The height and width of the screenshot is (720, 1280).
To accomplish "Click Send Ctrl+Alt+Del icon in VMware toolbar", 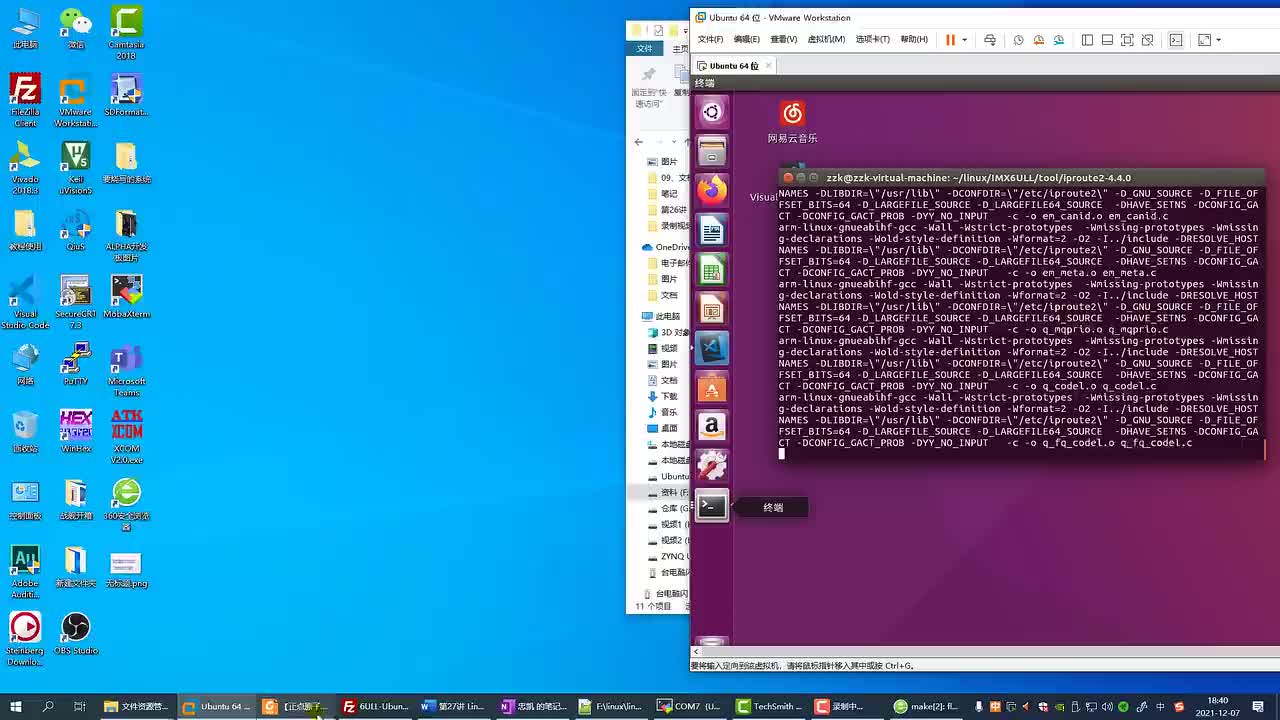I will [x=990, y=40].
